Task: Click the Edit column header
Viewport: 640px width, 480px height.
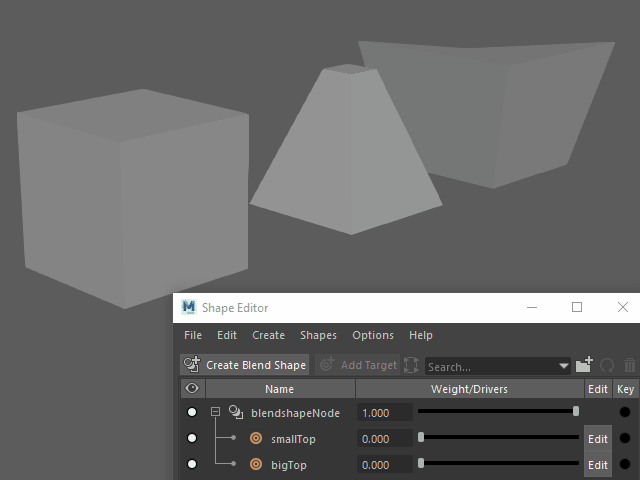Action: point(598,389)
